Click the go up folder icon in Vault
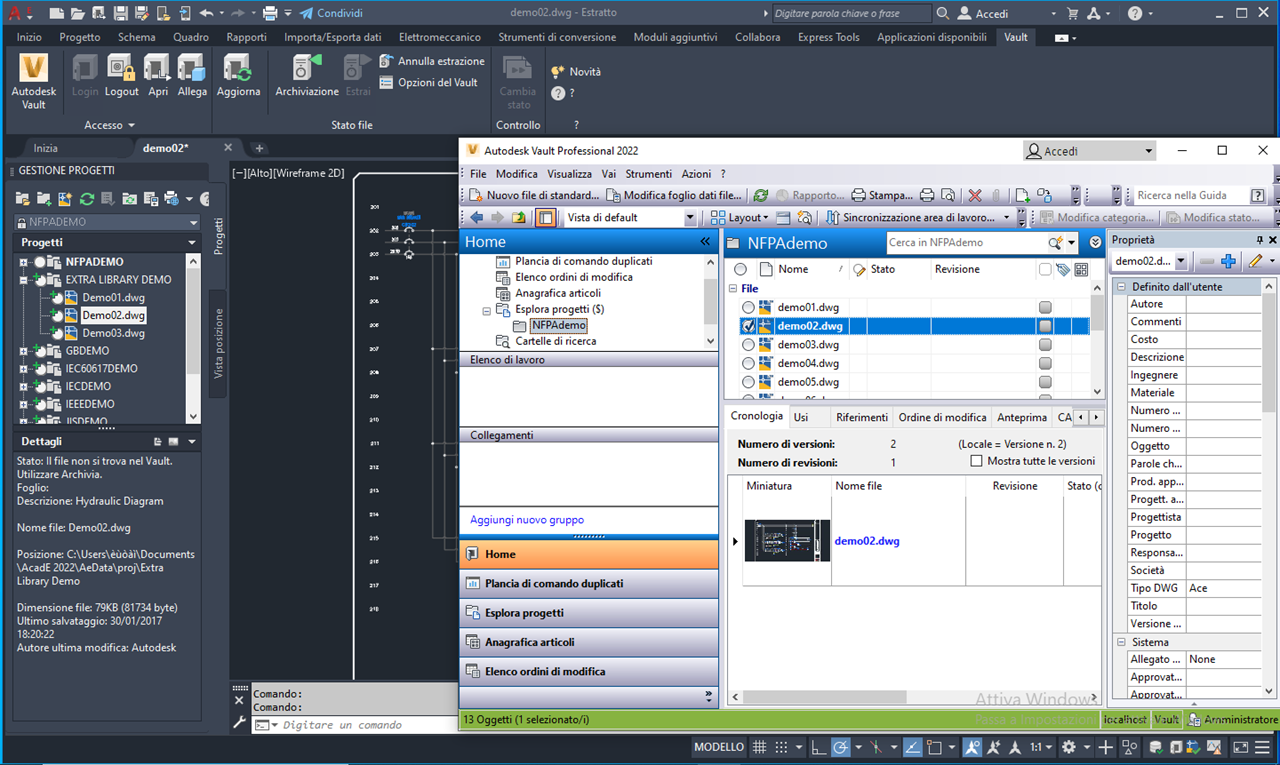The height and width of the screenshot is (765, 1280). (519, 217)
